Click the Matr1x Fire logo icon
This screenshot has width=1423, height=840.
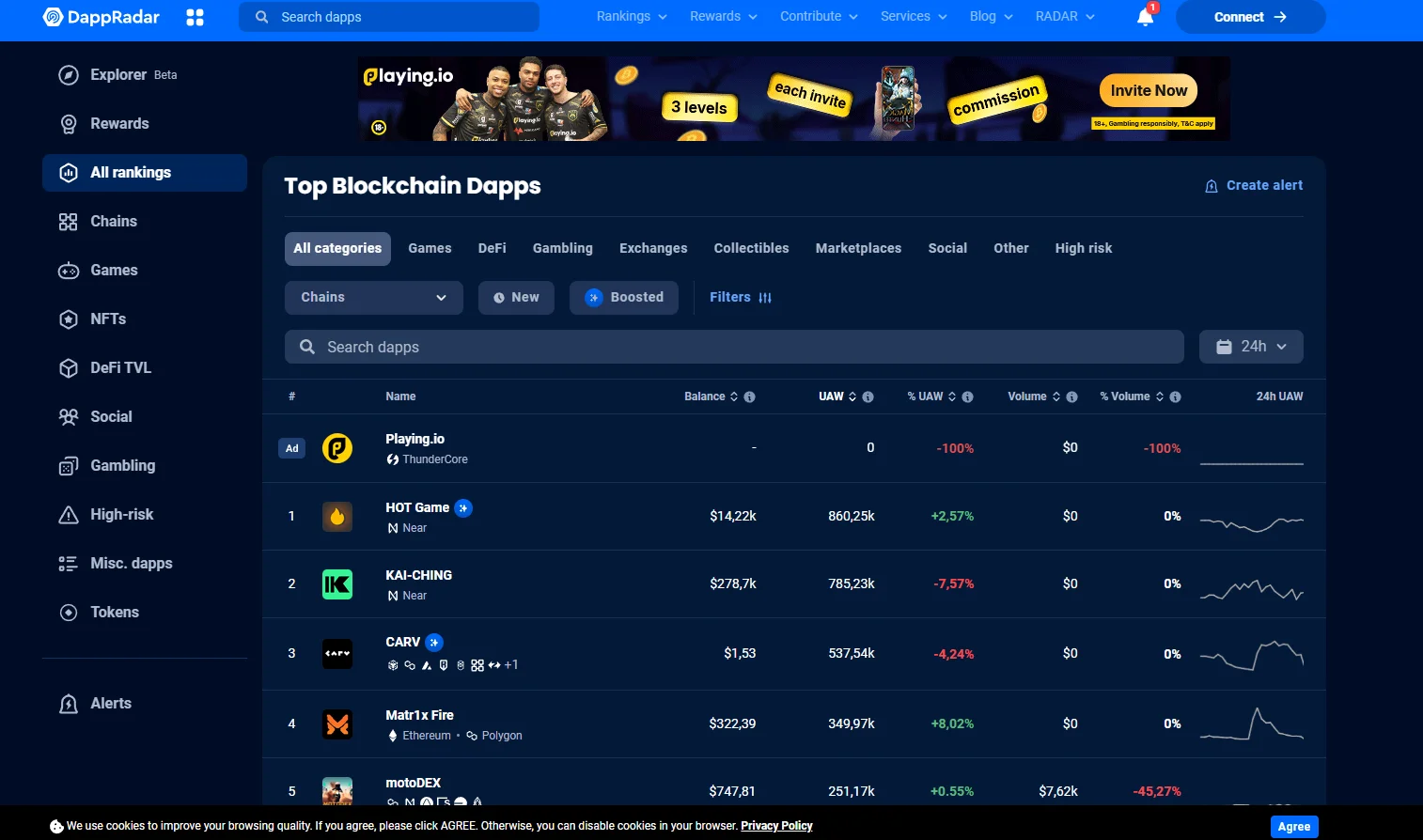pos(337,724)
